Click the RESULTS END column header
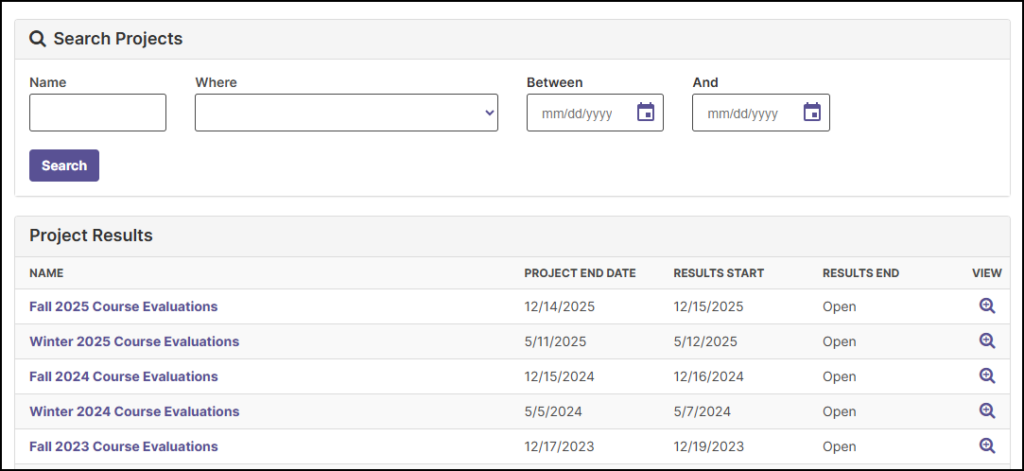Screen dimensions: 1024x471 click(x=861, y=273)
